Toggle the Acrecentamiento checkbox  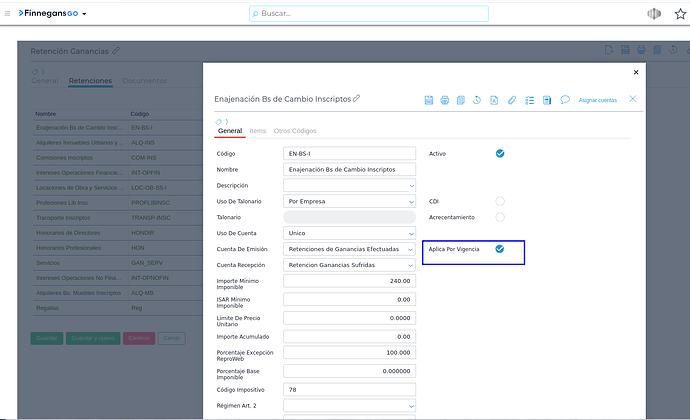tap(500, 217)
